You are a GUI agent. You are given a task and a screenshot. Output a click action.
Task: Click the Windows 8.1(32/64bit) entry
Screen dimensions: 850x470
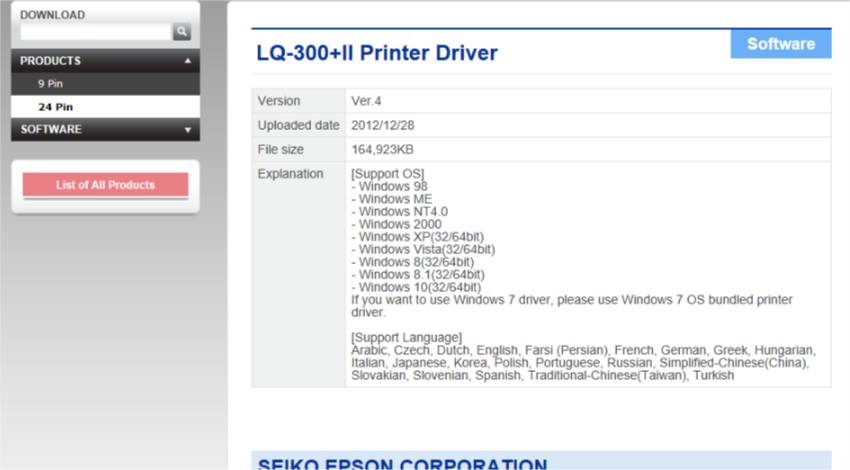click(x=418, y=274)
